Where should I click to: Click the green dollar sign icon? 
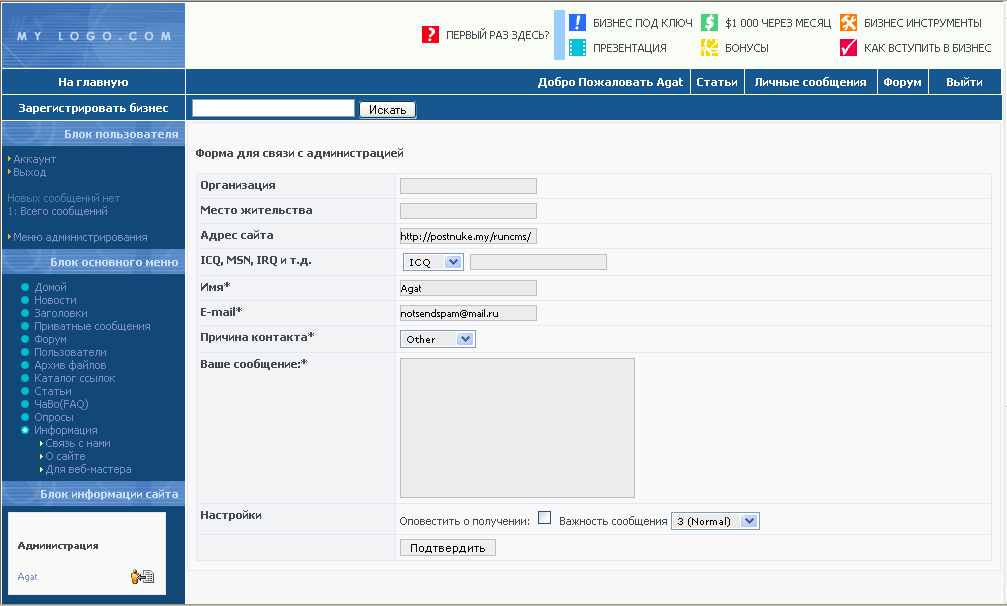(709, 22)
